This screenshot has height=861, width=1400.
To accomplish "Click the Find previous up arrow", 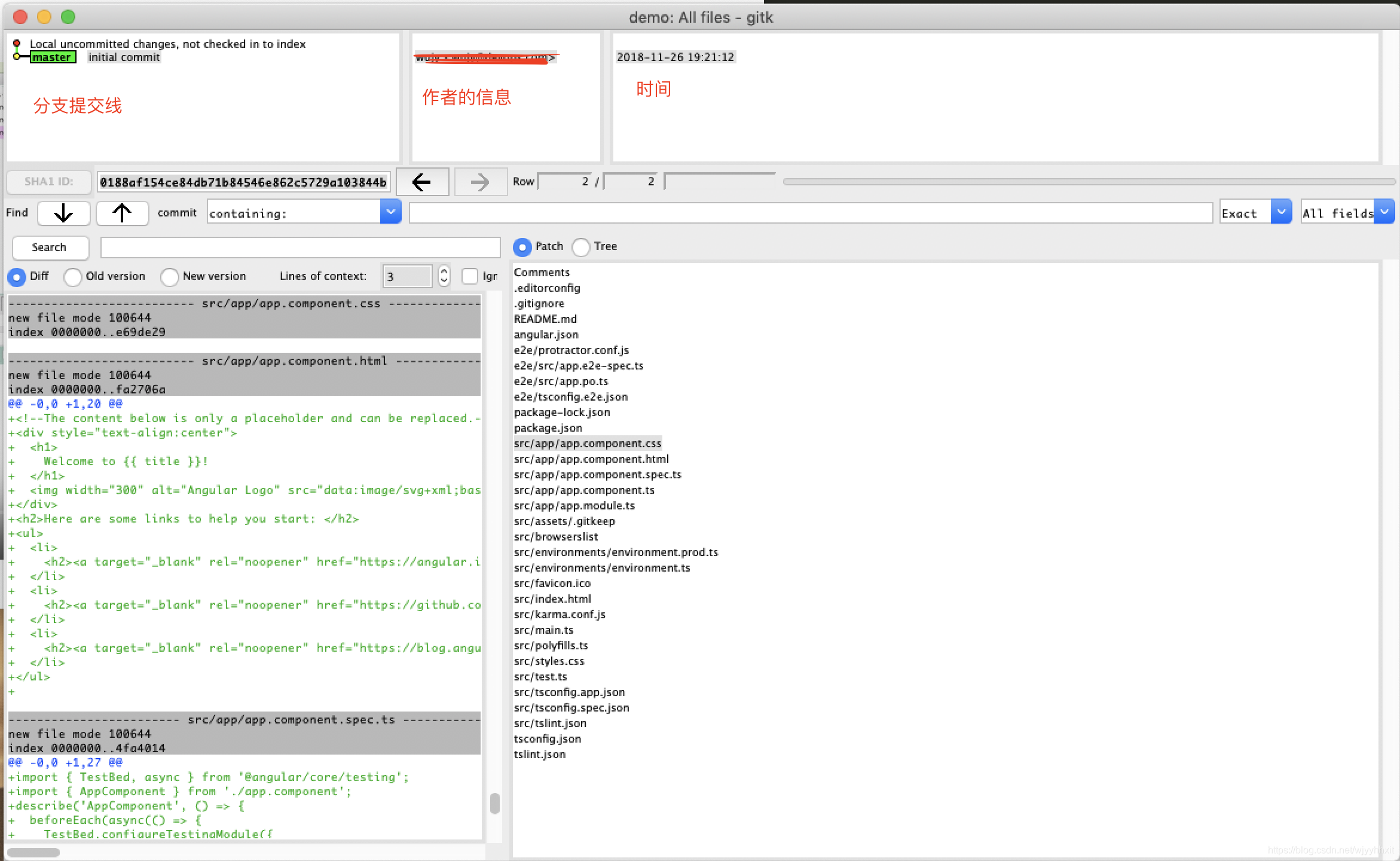I will 122,213.
